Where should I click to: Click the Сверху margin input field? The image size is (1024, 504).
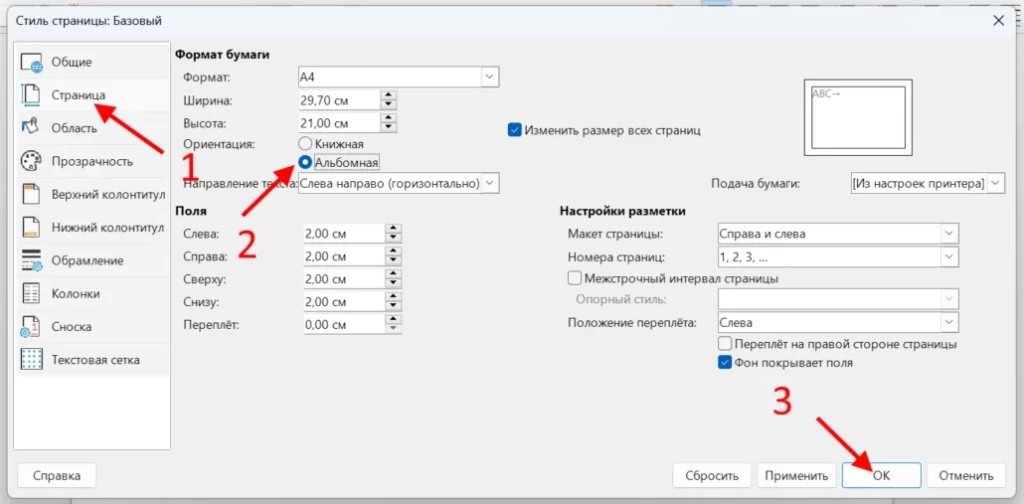tap(343, 279)
